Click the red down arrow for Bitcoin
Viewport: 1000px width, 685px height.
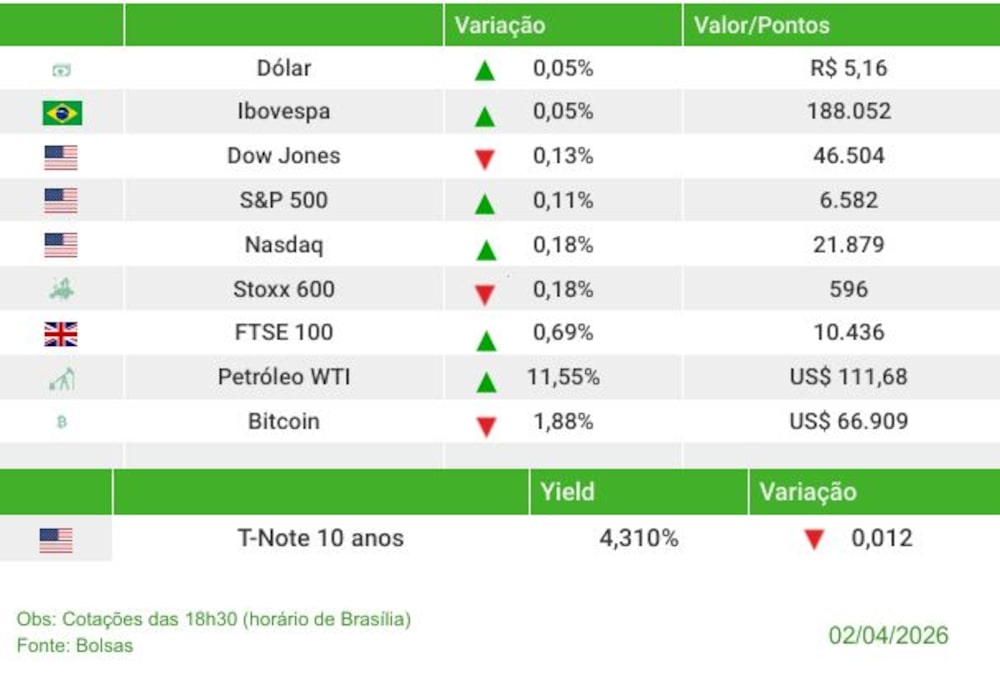pos(486,426)
